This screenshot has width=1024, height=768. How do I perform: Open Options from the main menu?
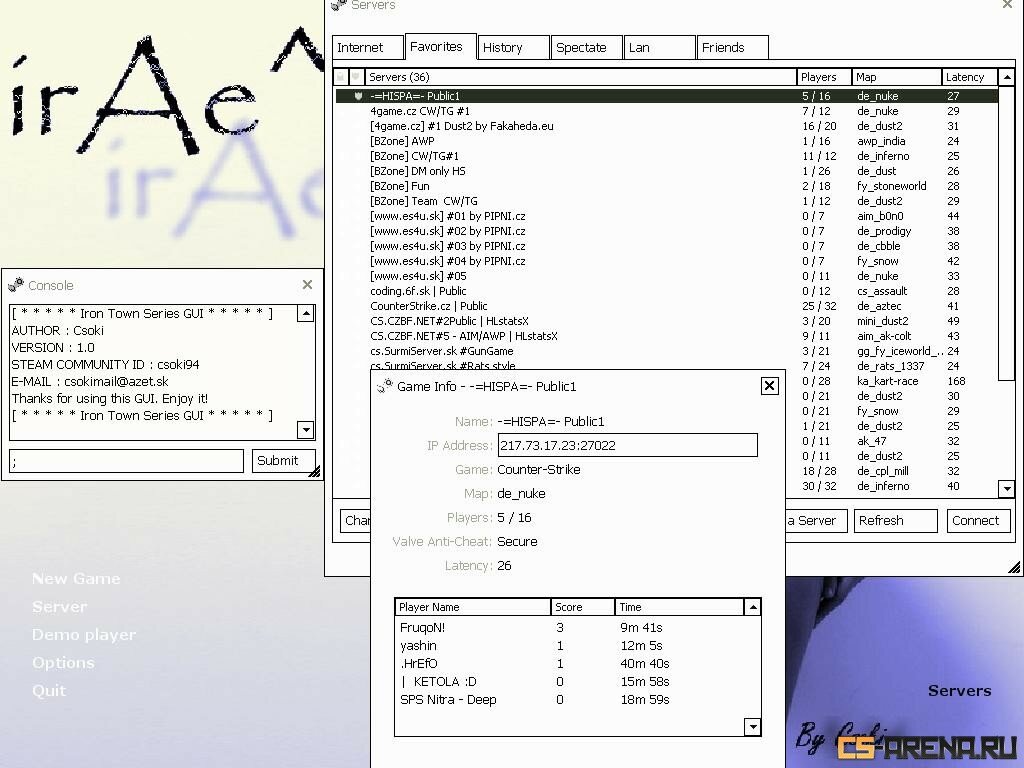[x=63, y=663]
